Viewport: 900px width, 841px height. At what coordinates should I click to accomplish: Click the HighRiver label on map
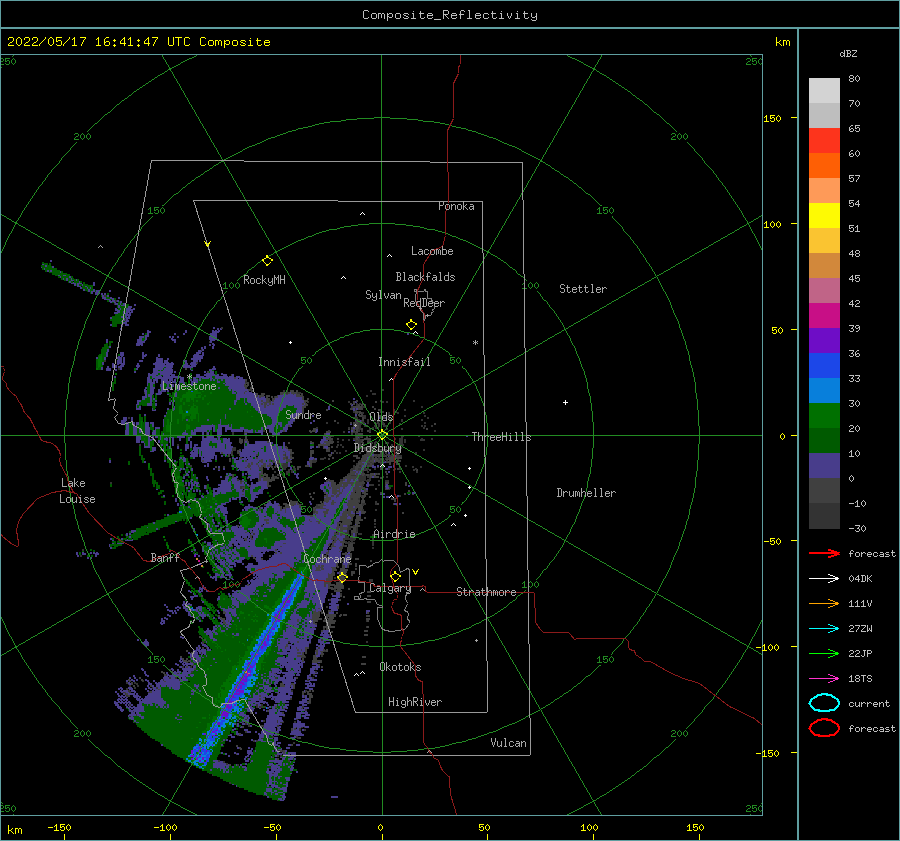click(x=415, y=702)
